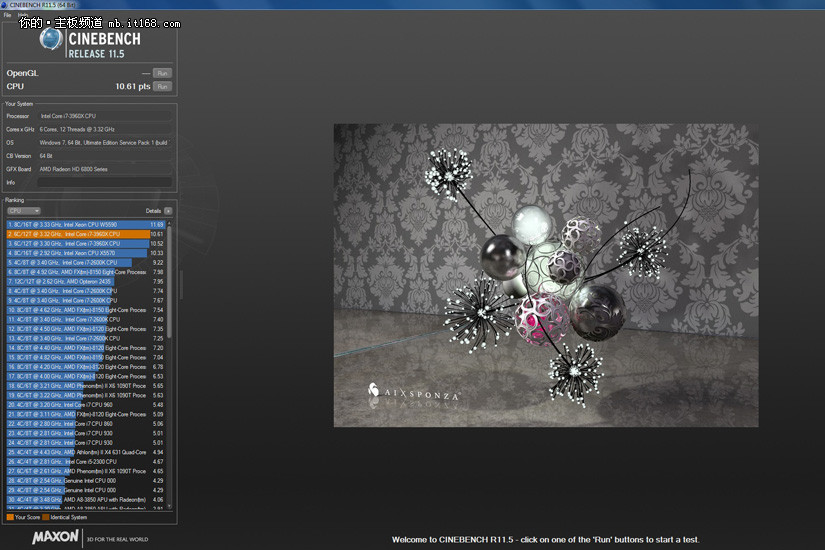Run the CPU benchmark
Viewport: 825px width, 550px height.
(162, 87)
